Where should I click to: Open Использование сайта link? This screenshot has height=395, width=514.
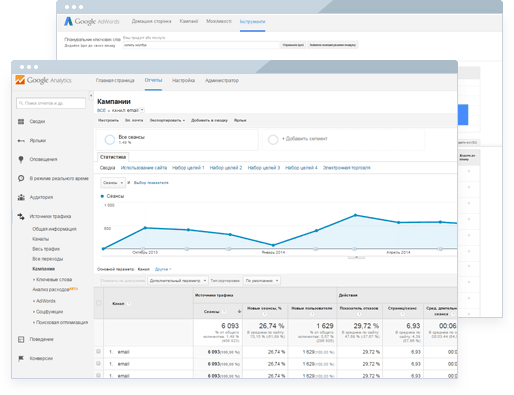(144, 168)
